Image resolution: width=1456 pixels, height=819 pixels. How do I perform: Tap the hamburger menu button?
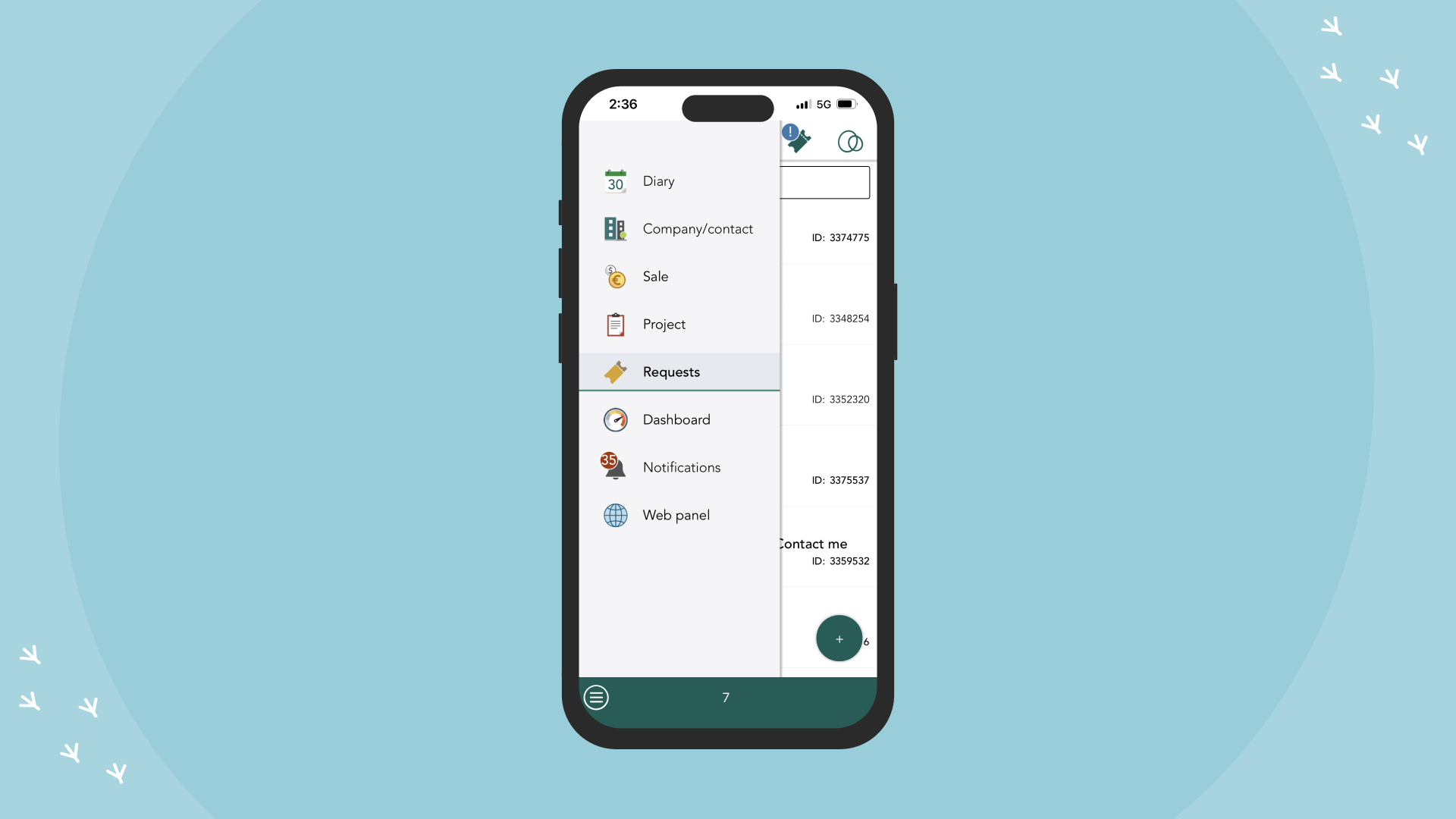tap(597, 697)
